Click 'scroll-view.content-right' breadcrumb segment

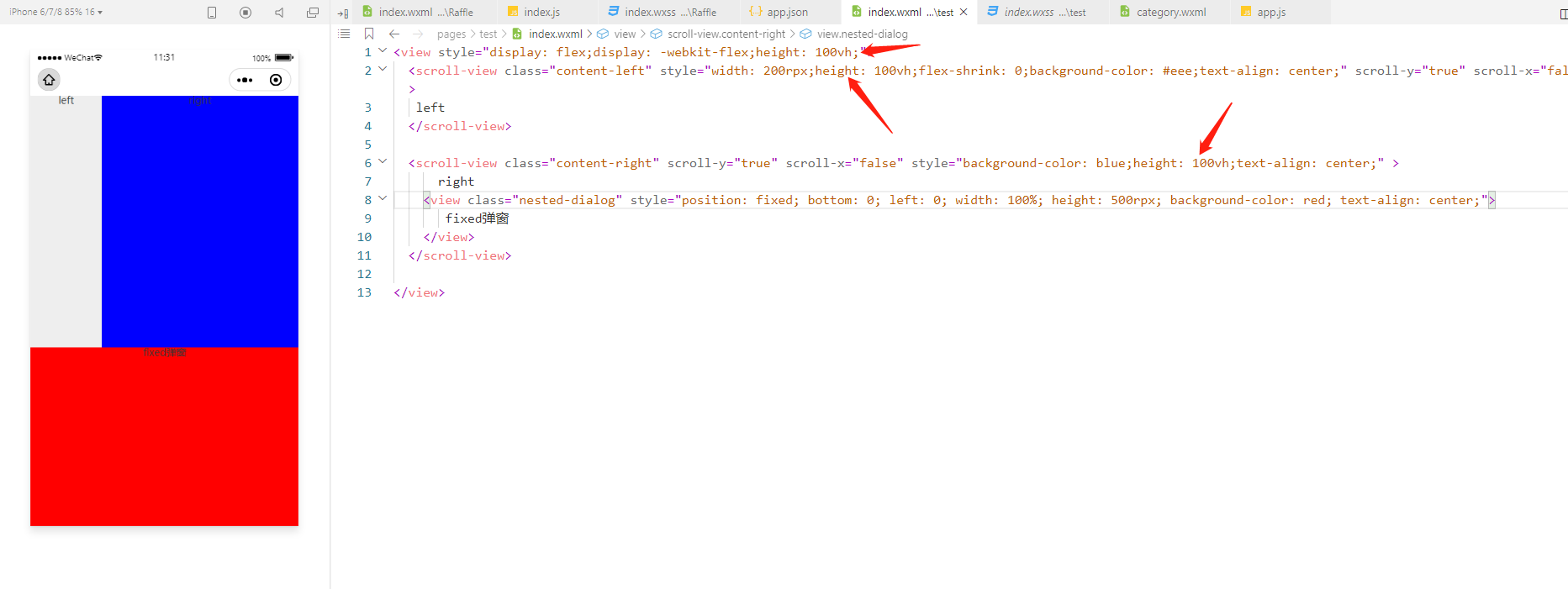(x=726, y=34)
